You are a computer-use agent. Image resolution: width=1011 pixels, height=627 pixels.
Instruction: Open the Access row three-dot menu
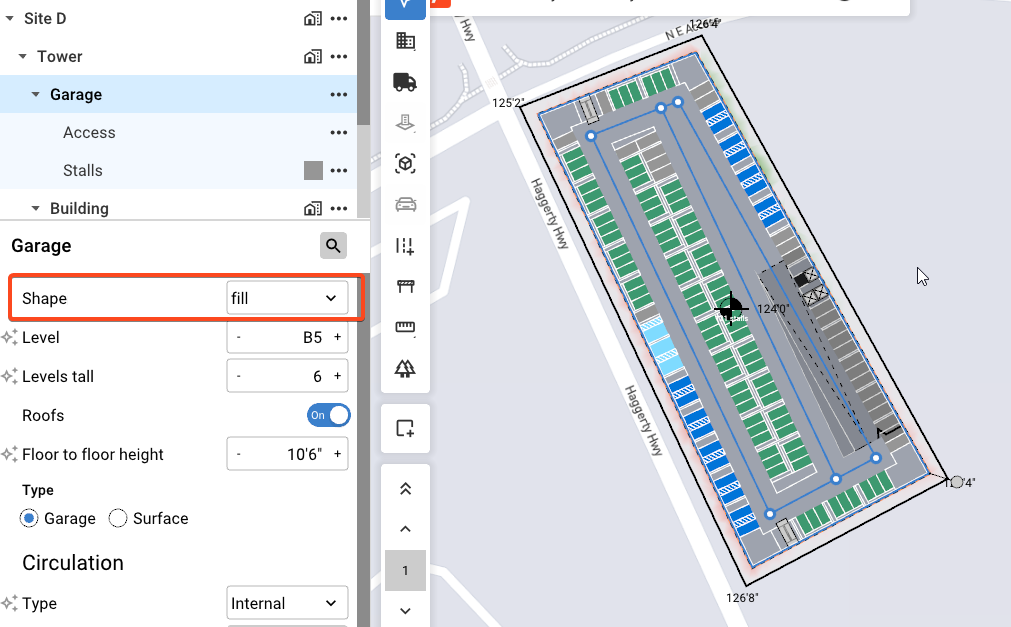(x=338, y=133)
